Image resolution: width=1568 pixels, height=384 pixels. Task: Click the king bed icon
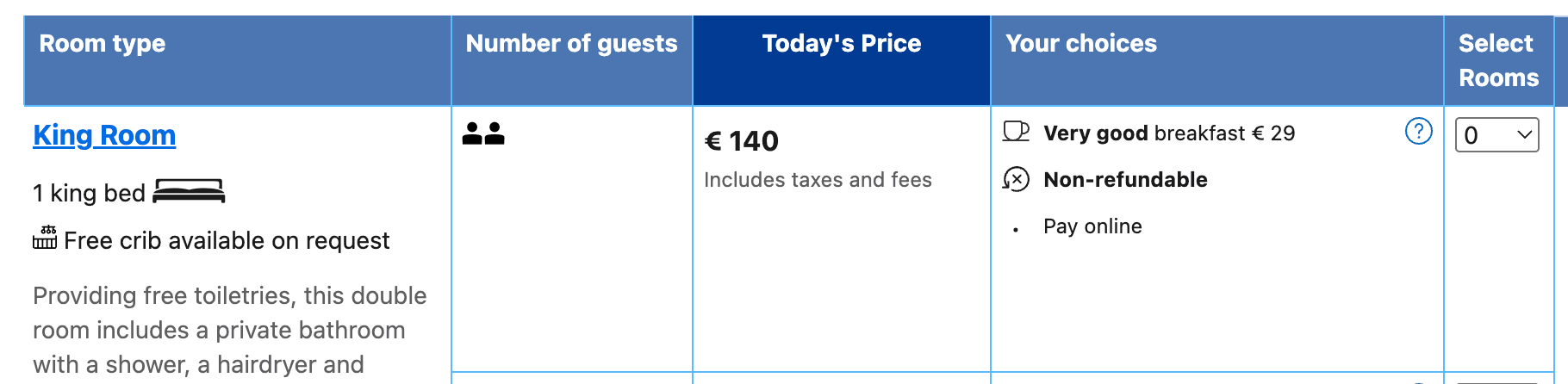pos(189,191)
